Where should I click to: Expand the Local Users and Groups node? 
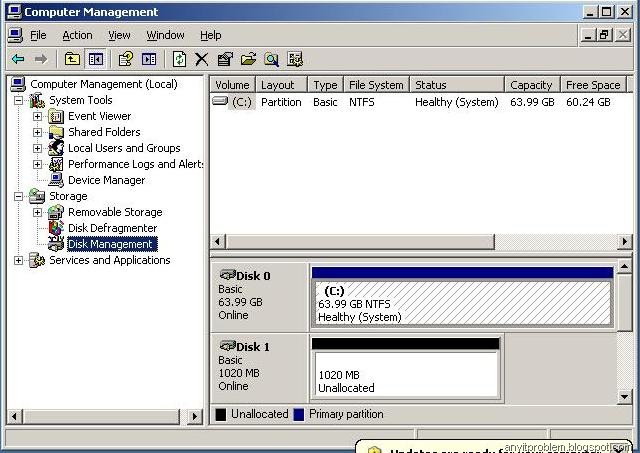pos(37,148)
